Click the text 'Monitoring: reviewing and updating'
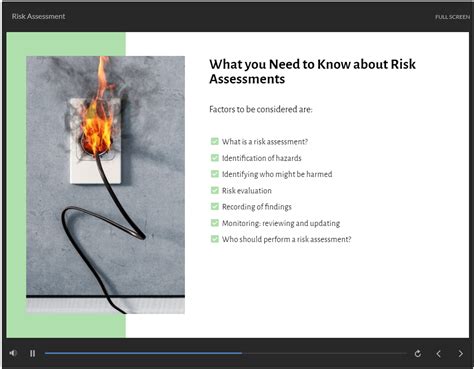 point(281,223)
